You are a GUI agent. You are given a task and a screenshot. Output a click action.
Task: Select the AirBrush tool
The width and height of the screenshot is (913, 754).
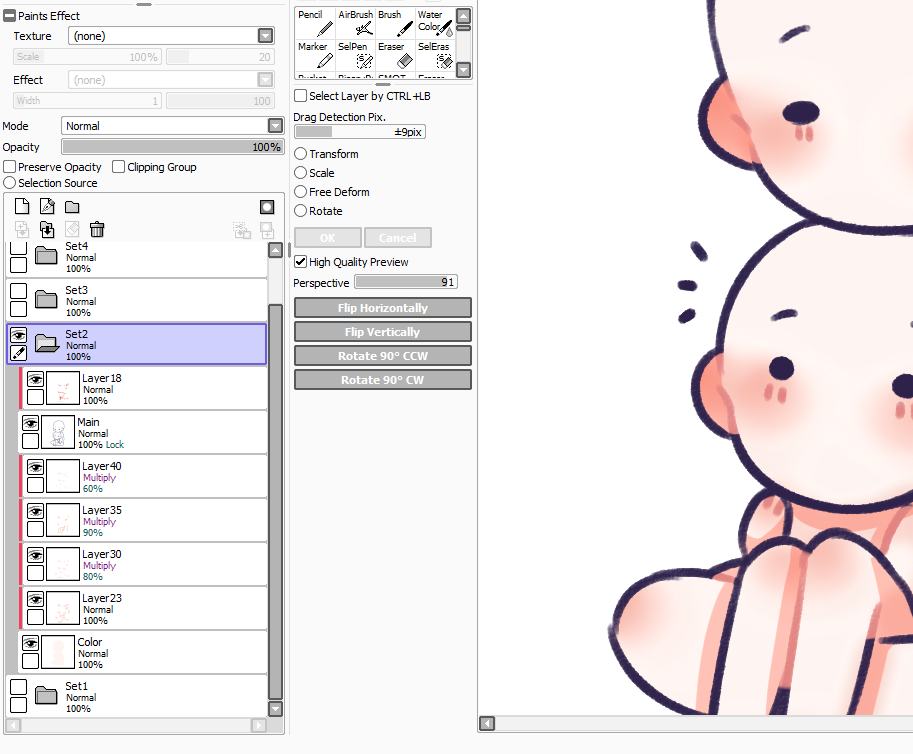[x=355, y=23]
